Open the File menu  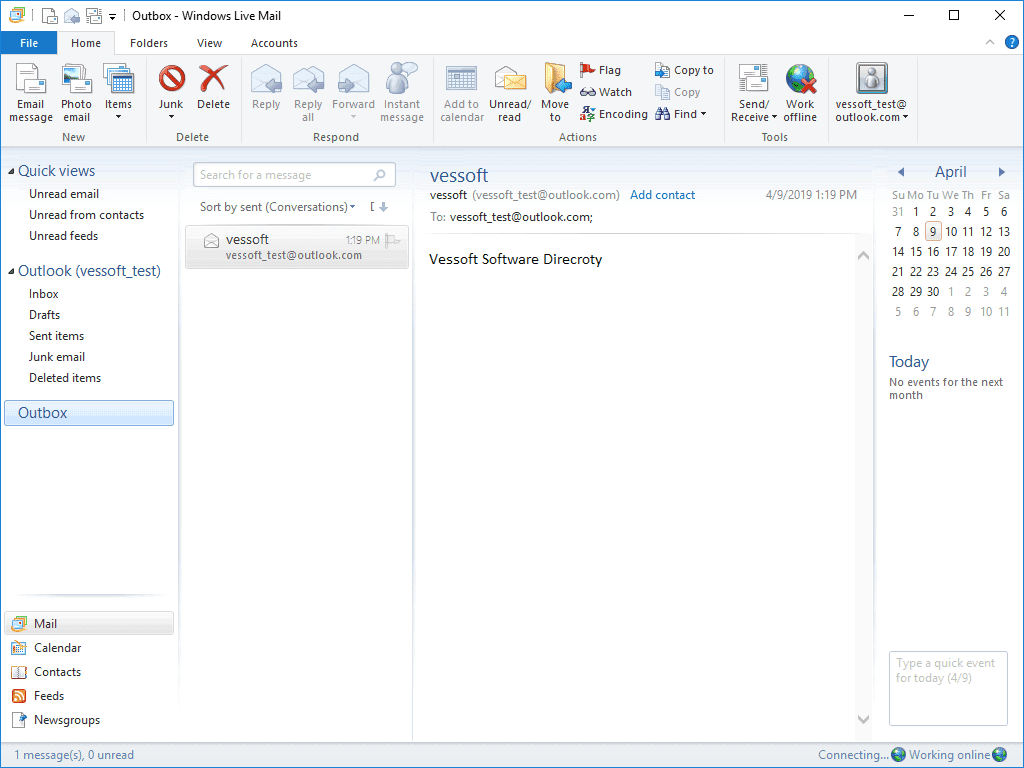[29, 43]
